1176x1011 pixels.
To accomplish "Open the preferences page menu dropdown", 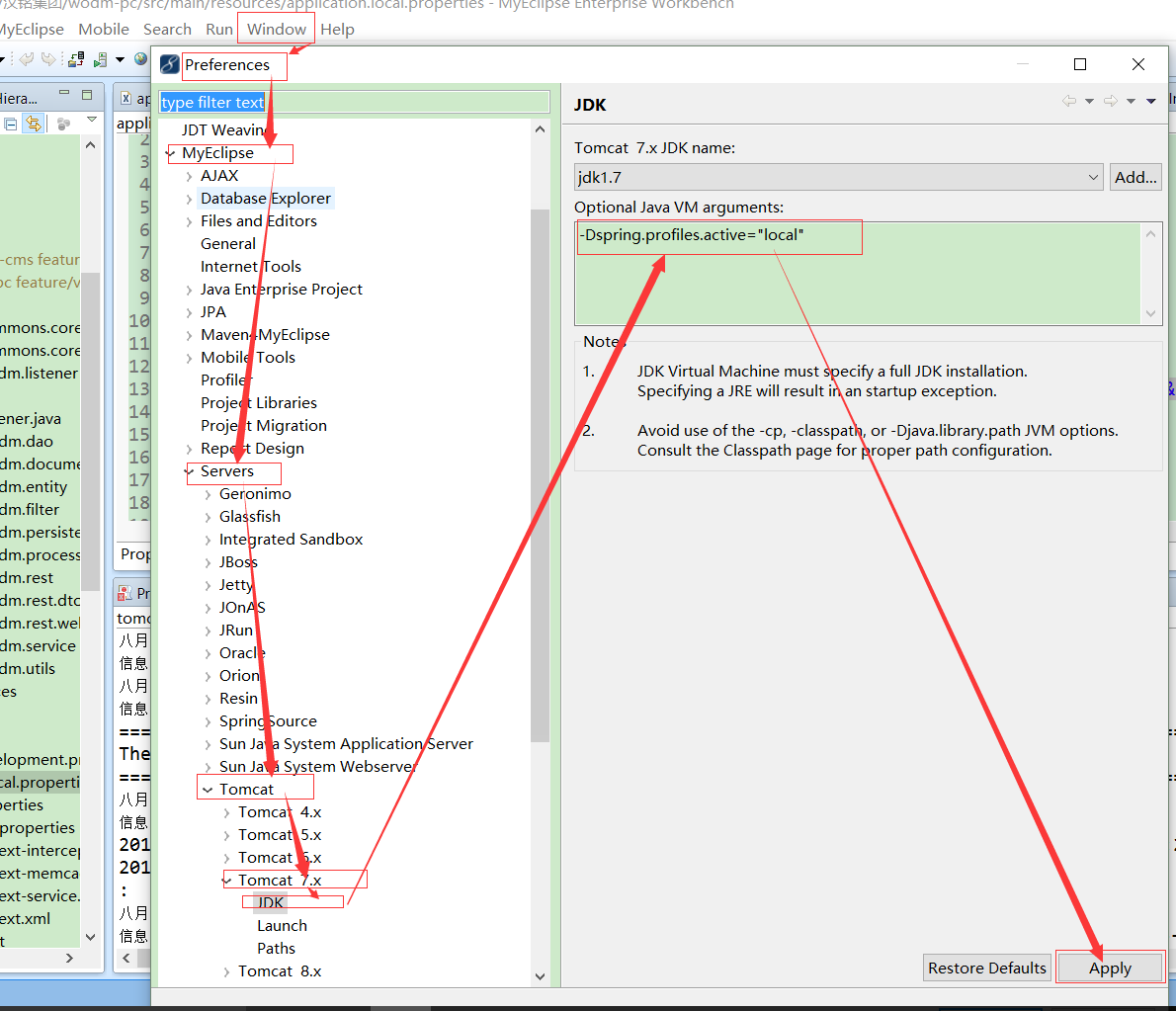I will point(1151,101).
